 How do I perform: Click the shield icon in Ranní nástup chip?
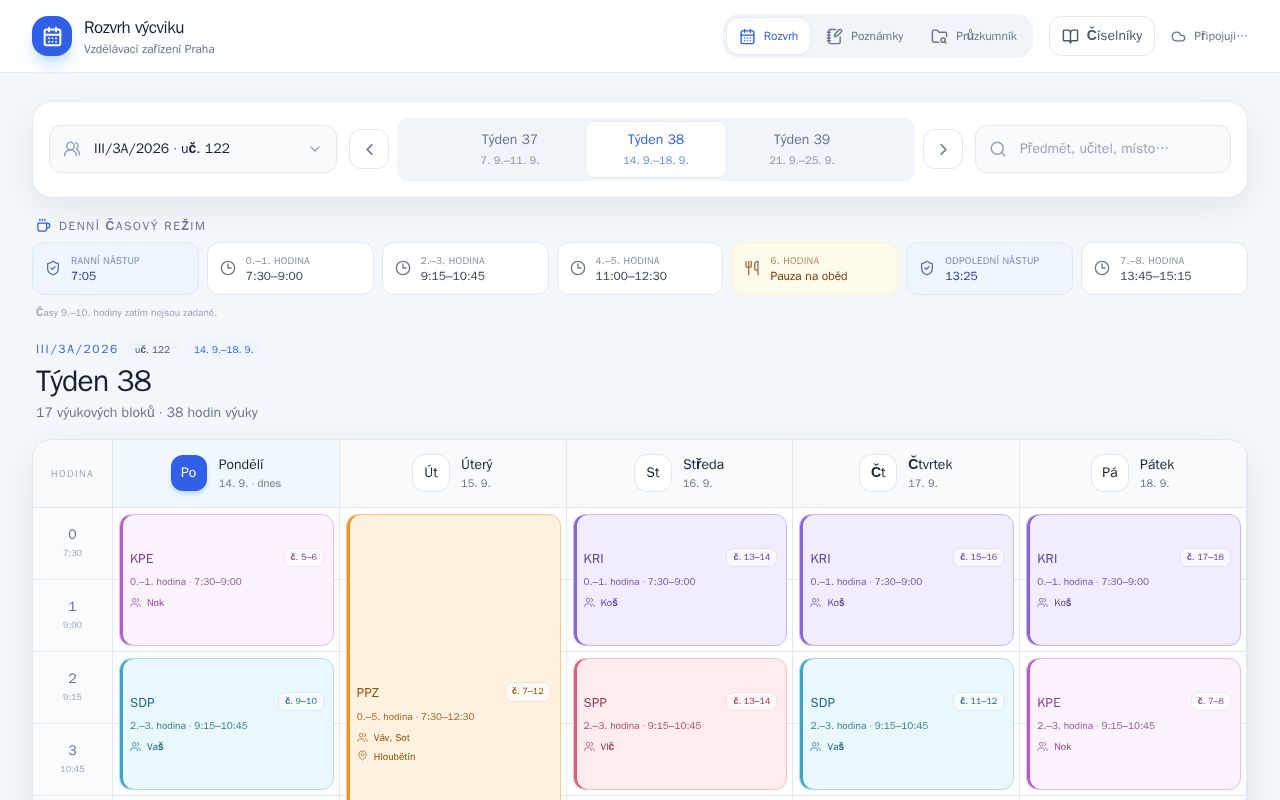[53, 268]
